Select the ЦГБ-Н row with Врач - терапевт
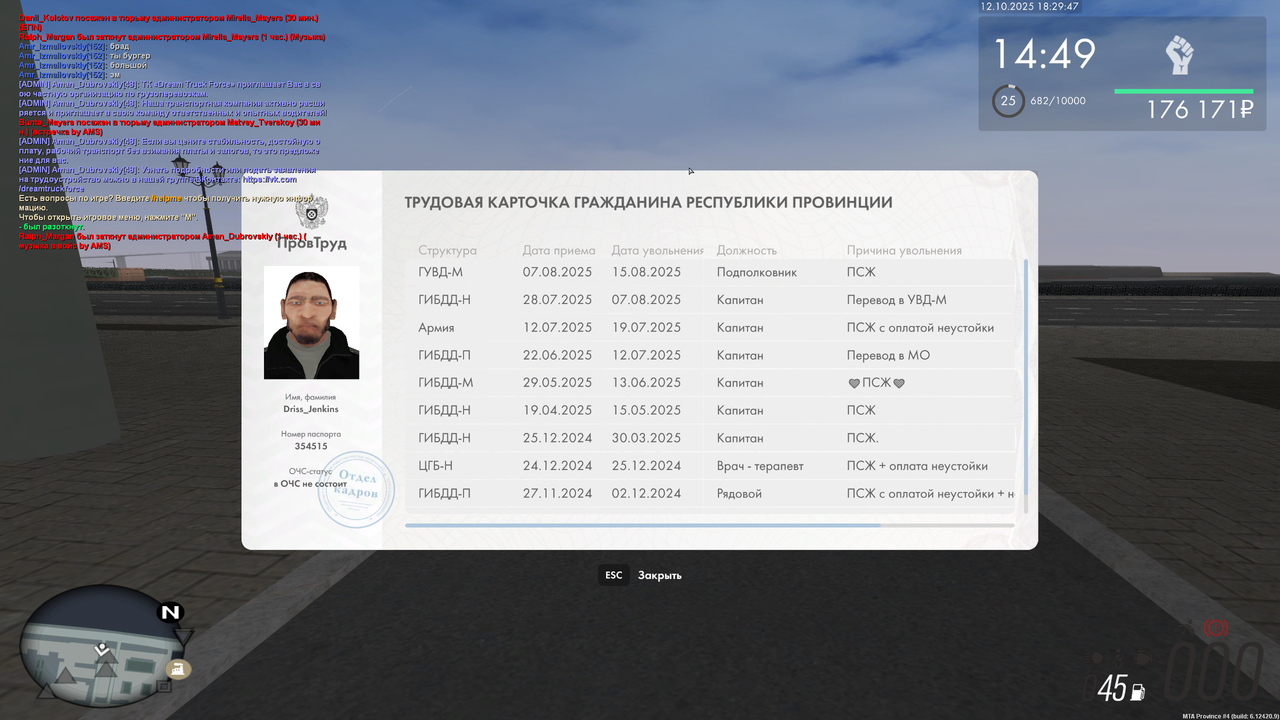The height and width of the screenshot is (720, 1280). [x=700, y=465]
